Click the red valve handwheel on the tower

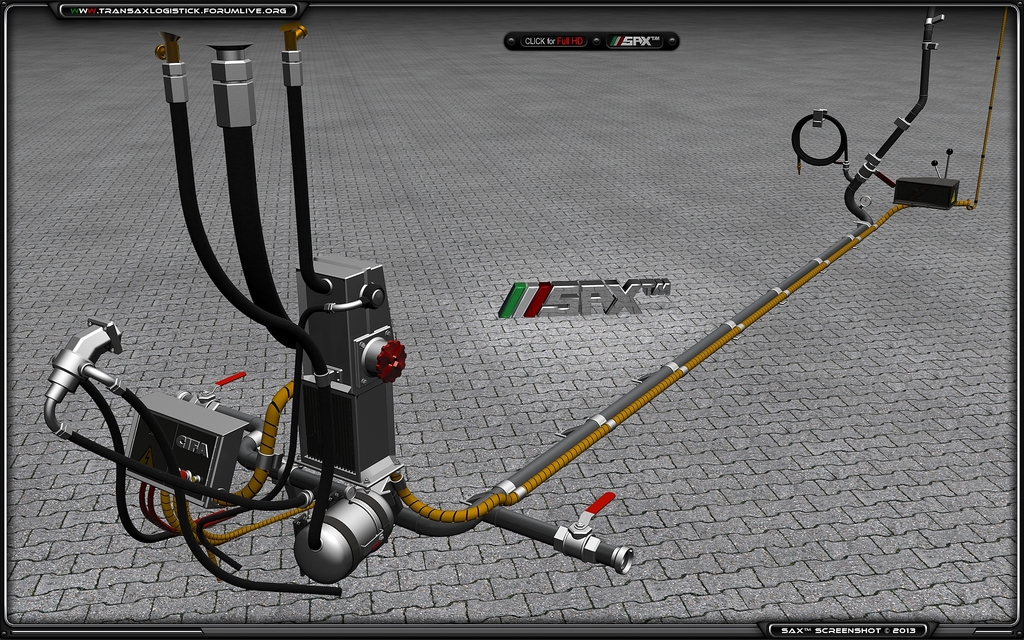coord(391,358)
